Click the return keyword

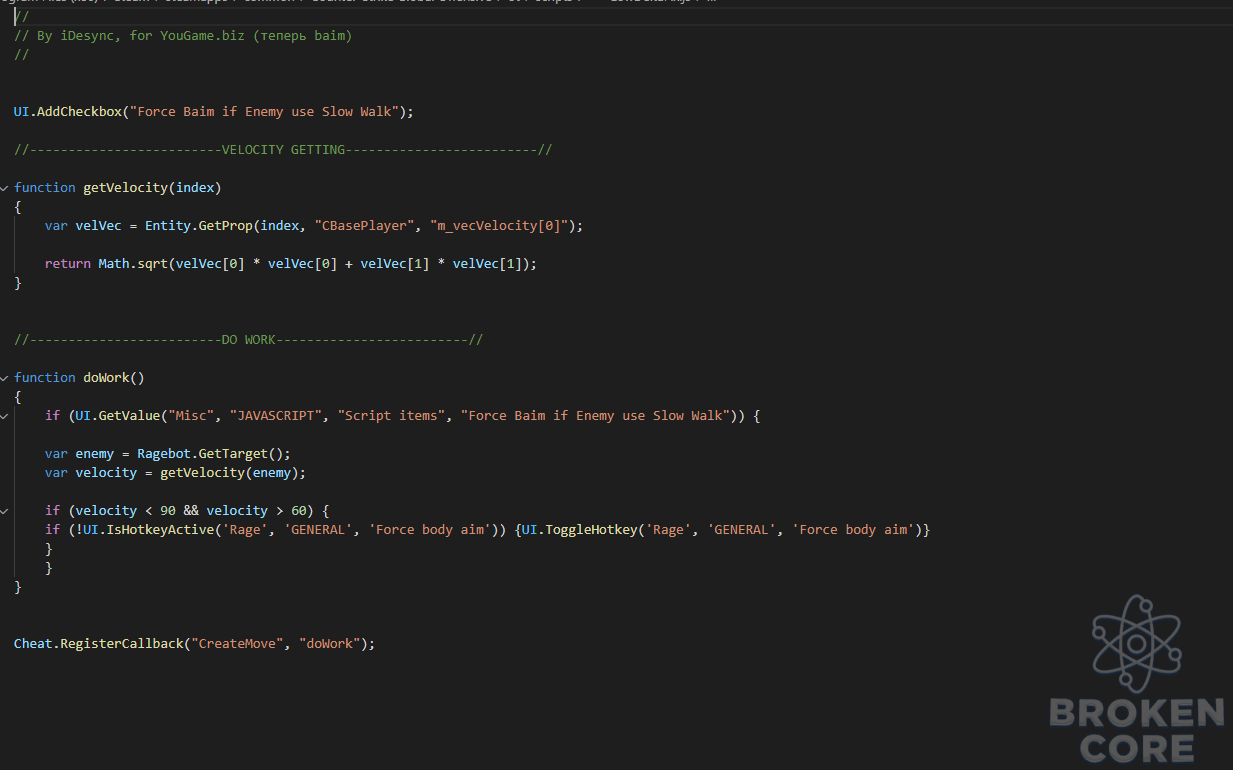point(68,264)
